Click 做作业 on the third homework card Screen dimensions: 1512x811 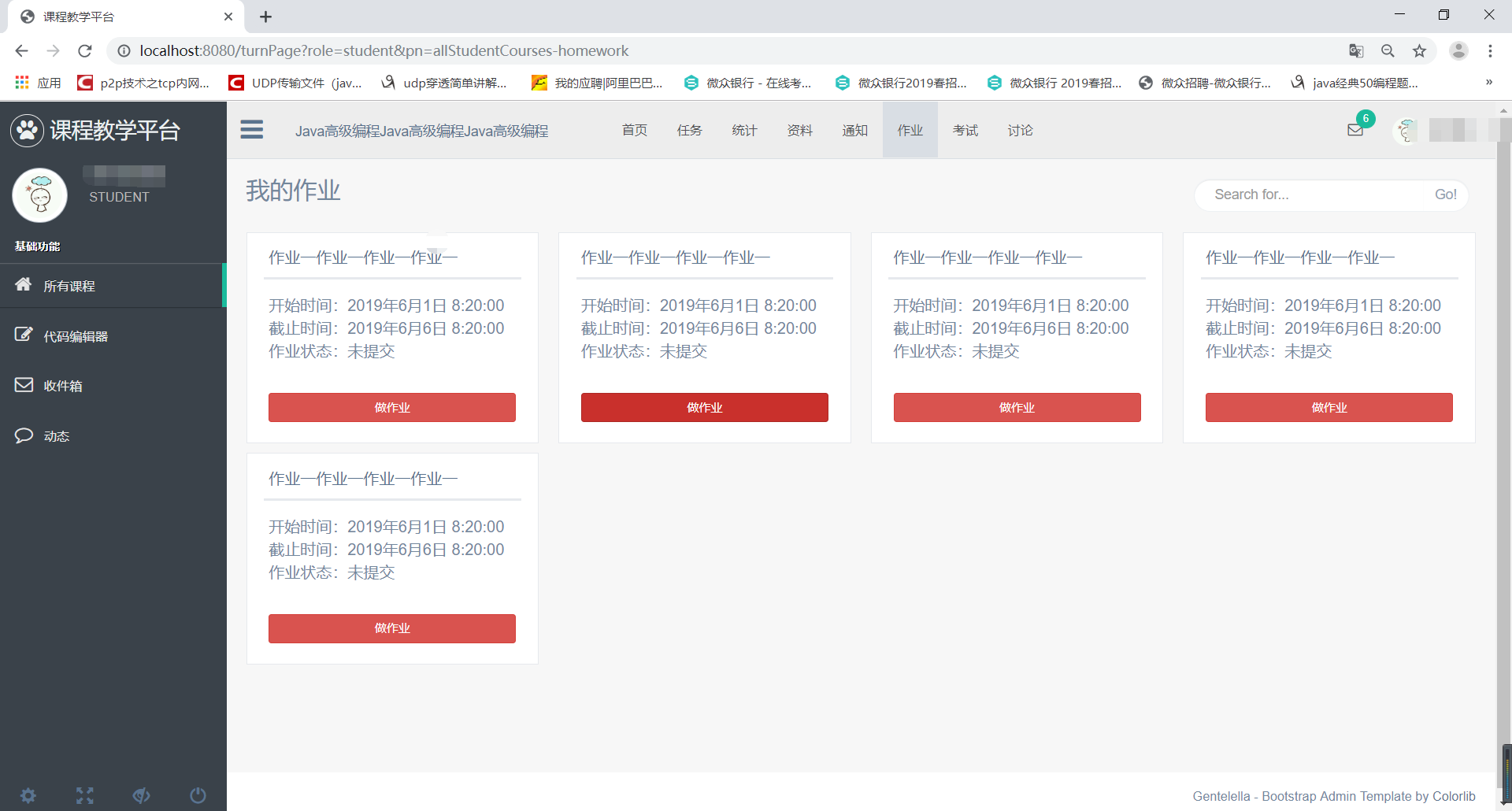(x=1017, y=407)
